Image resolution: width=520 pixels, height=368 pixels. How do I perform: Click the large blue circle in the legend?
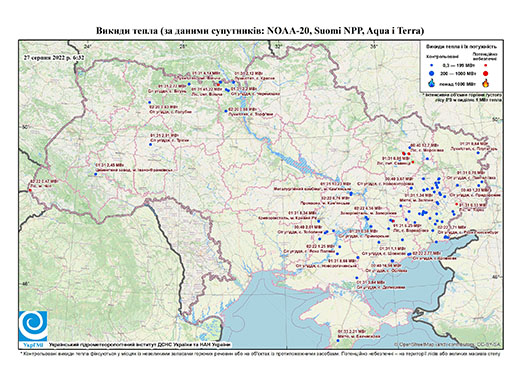pyautogui.click(x=432, y=73)
